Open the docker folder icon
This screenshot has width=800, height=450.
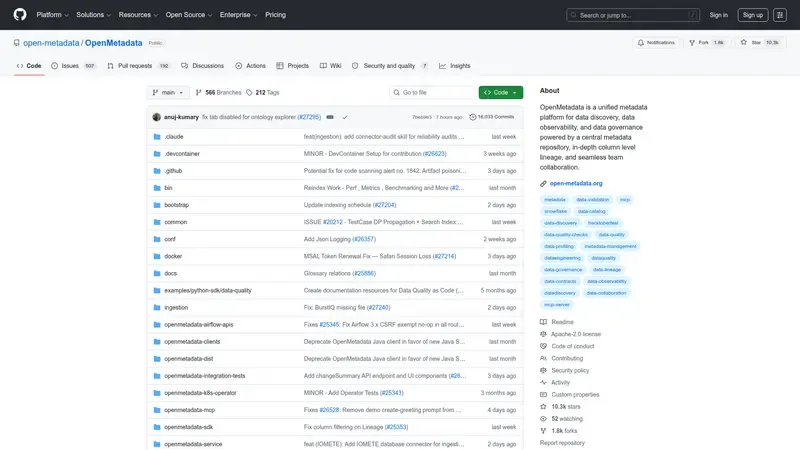point(157,256)
